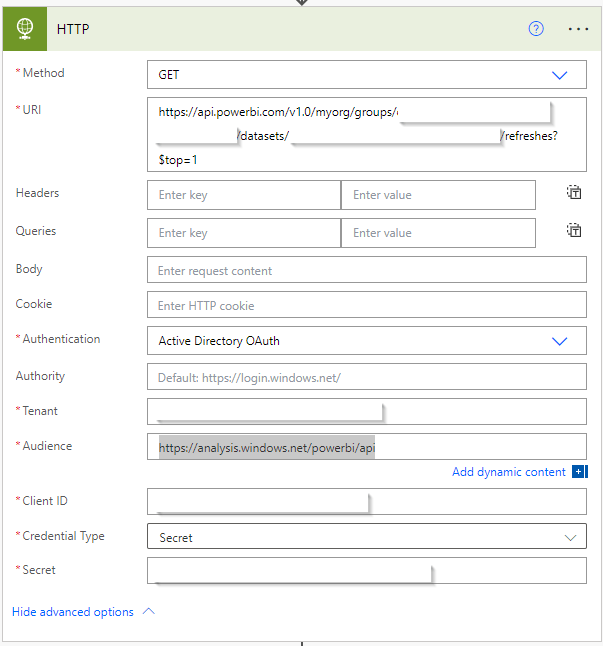Viewport: 603px width, 646px height.
Task: Switch Queries to text mode icon
Action: (574, 231)
